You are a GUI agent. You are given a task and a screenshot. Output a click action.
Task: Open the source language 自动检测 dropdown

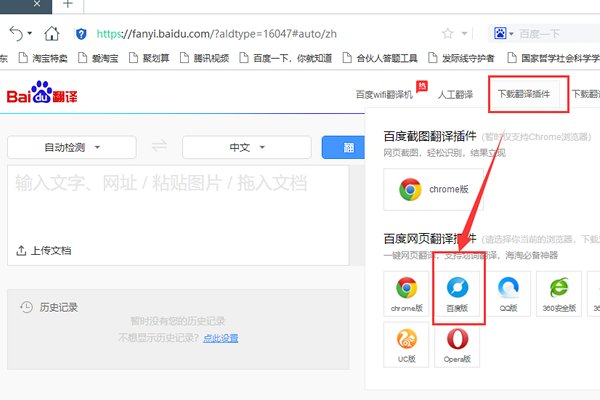point(72,147)
